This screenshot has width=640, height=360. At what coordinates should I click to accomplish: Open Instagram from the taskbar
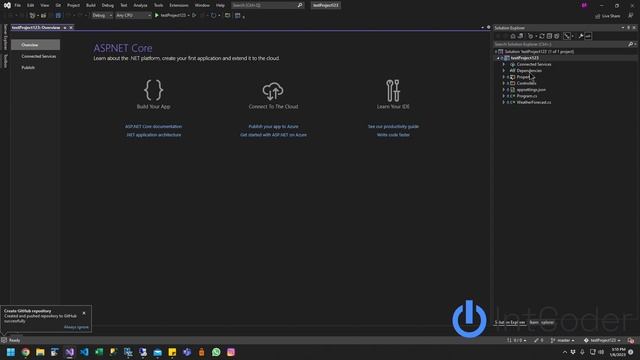point(231,352)
